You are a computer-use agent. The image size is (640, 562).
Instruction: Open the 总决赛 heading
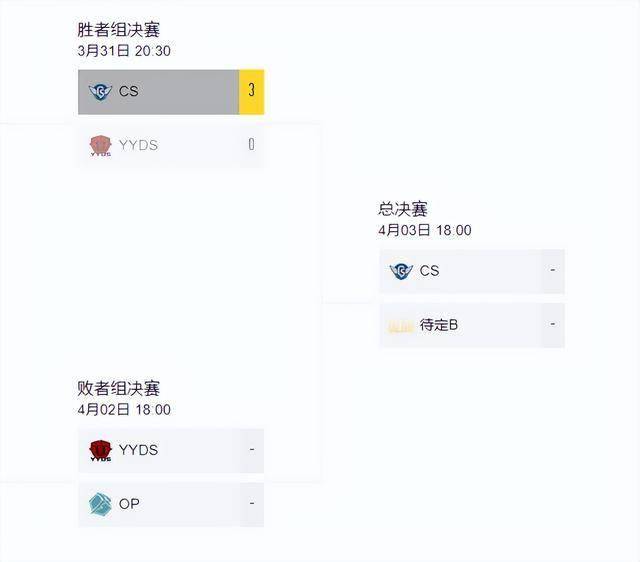coord(403,209)
